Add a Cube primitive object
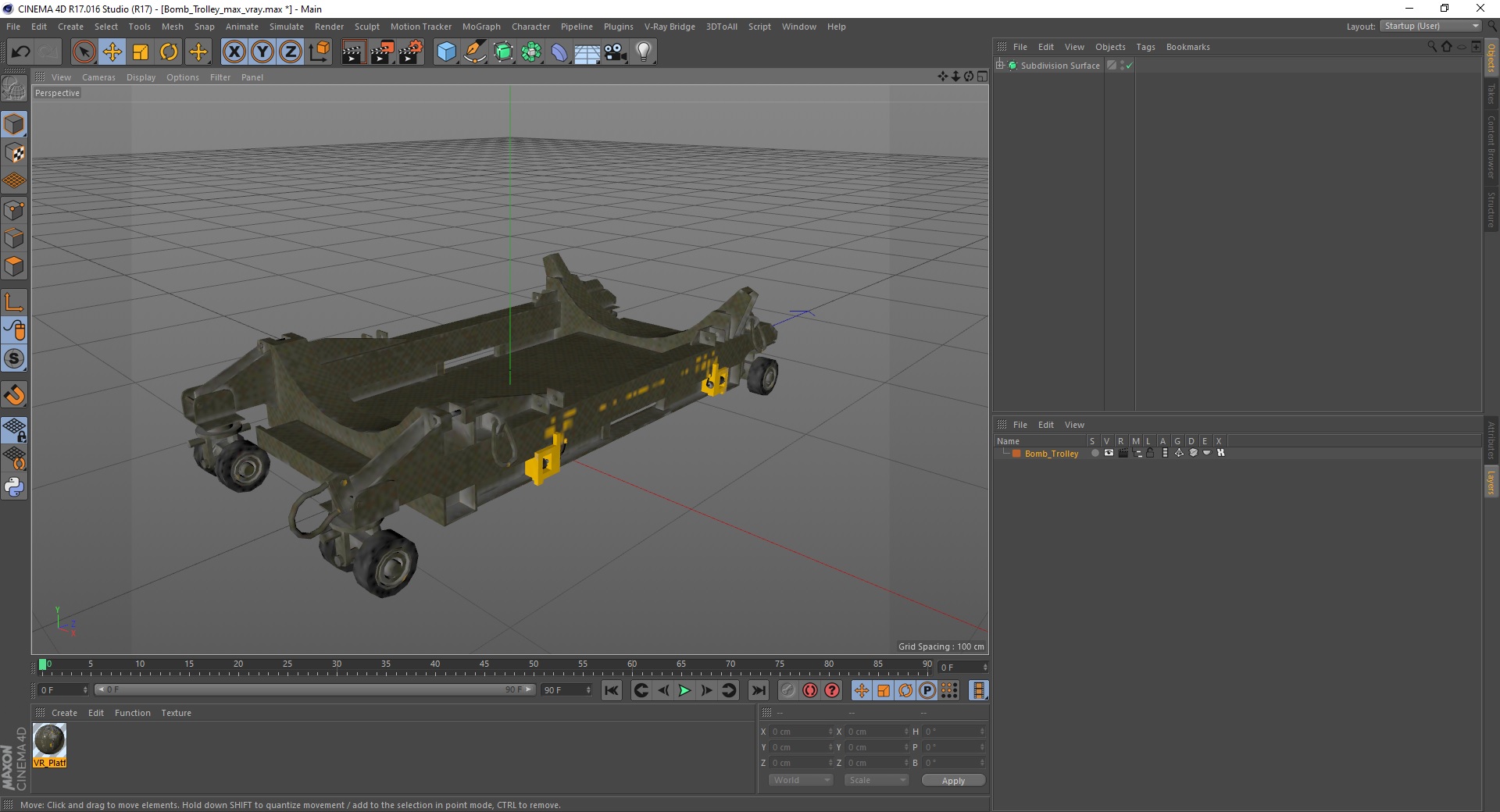The width and height of the screenshot is (1500, 812). point(446,52)
